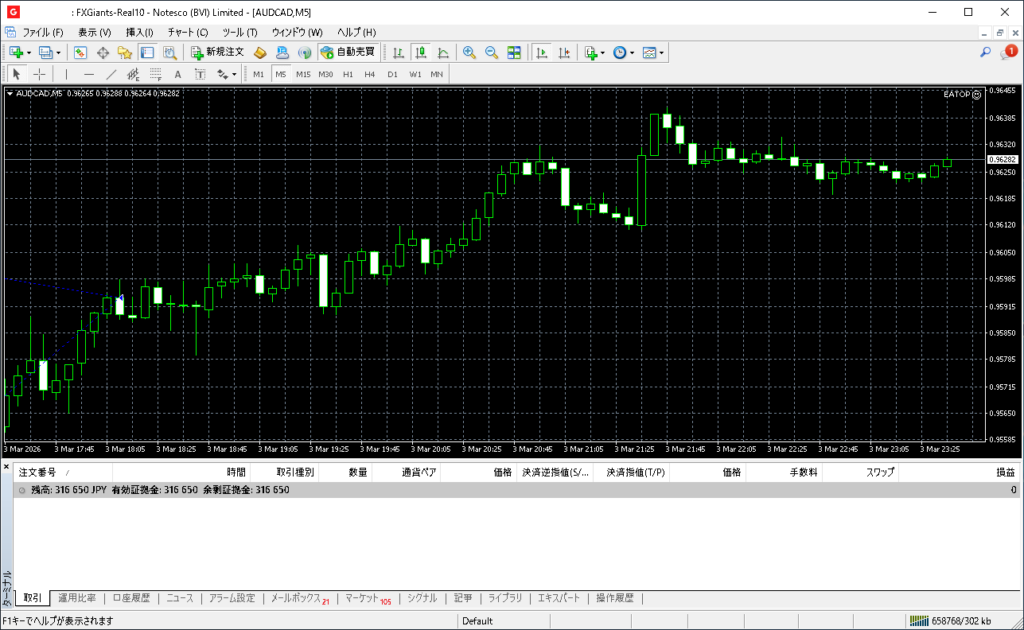Open the search magnifier icon
The height and width of the screenshot is (630, 1024).
985,52
